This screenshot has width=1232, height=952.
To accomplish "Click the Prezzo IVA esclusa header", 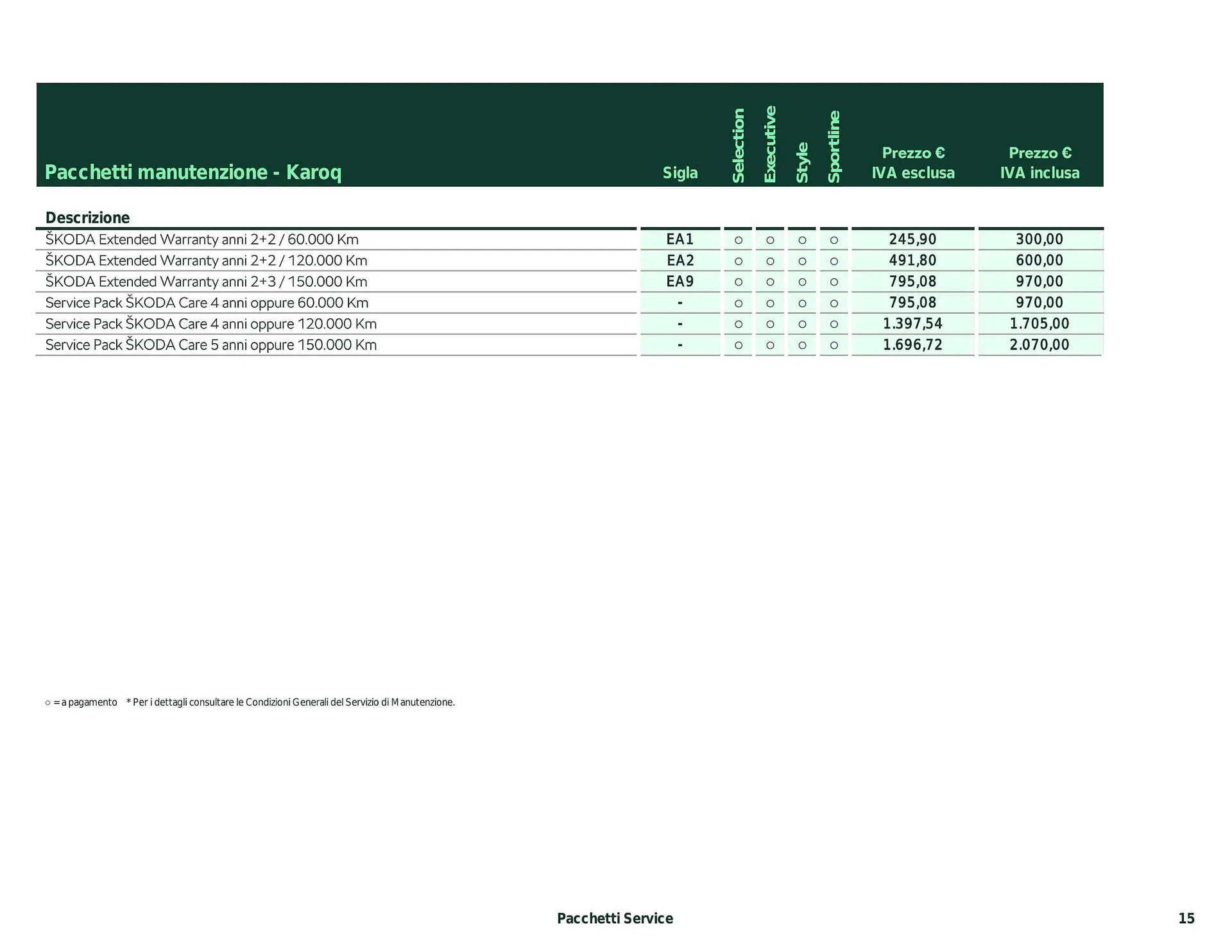I will [912, 163].
